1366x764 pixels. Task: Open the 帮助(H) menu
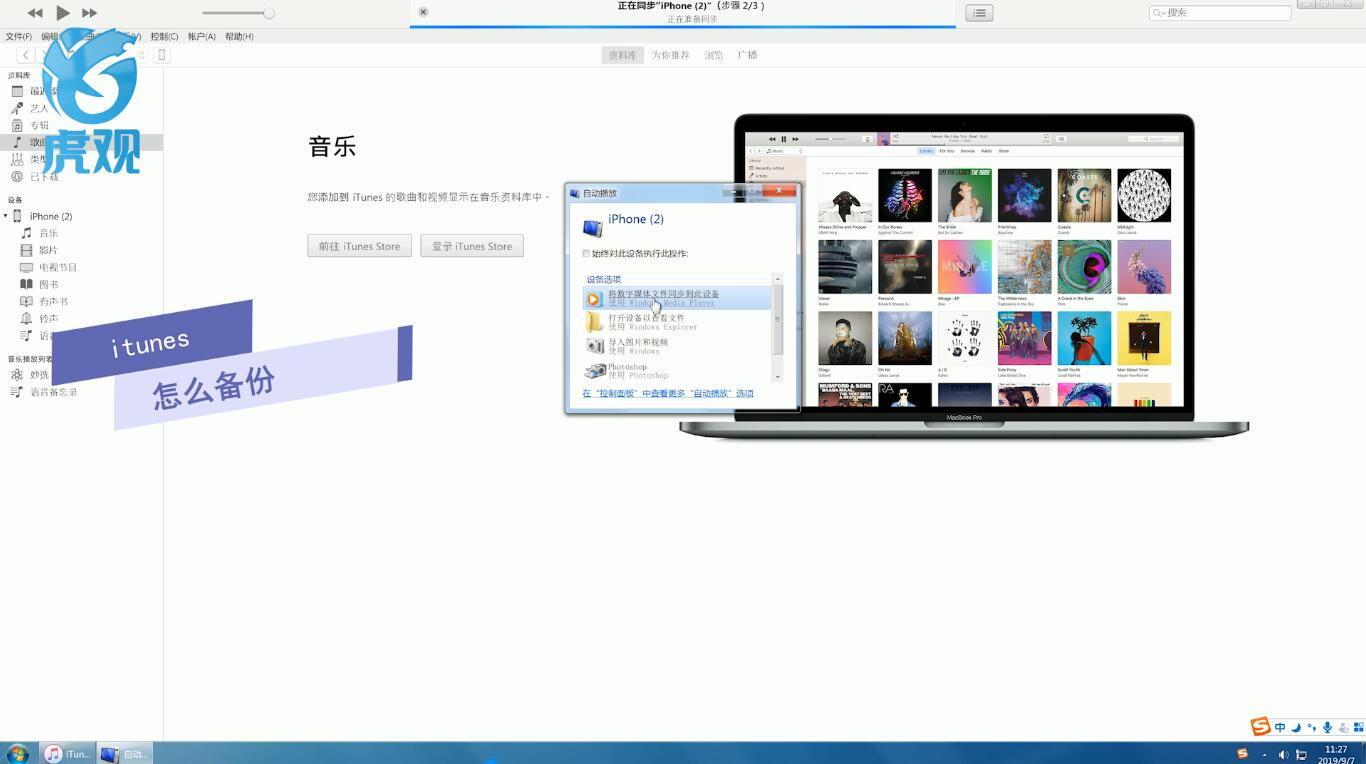[x=239, y=36]
